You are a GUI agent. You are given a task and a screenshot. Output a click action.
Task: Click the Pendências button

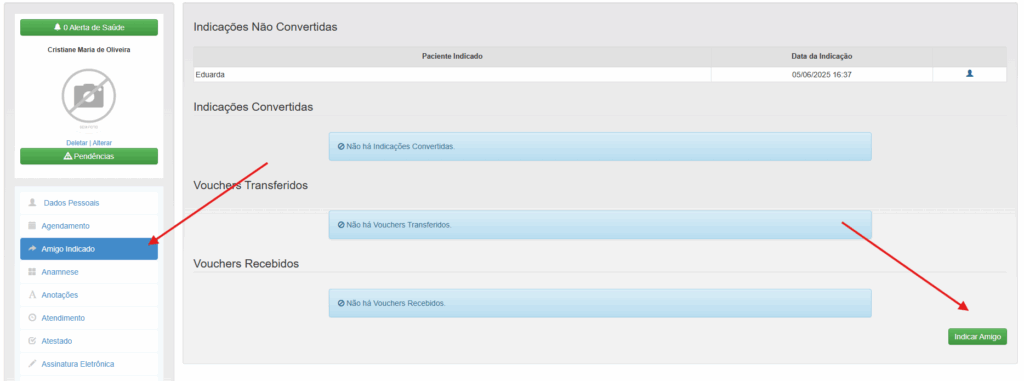(89, 156)
